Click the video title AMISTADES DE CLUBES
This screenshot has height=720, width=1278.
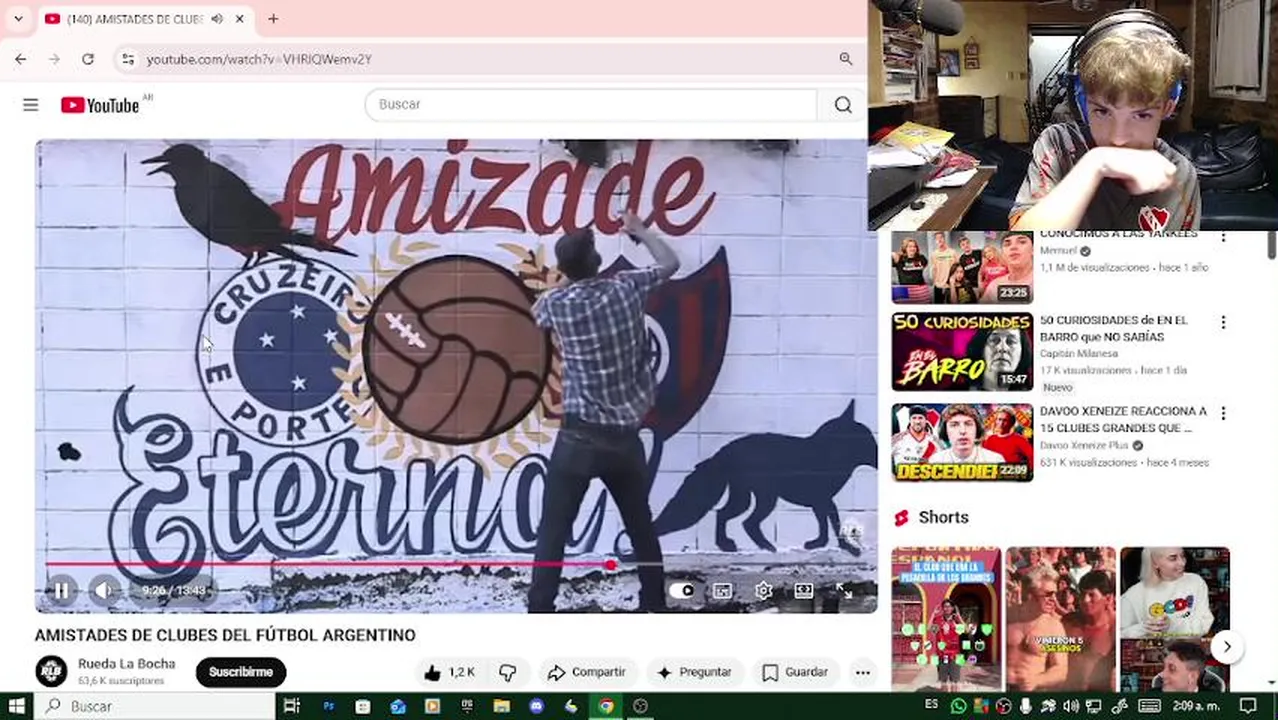pyautogui.click(x=225, y=635)
